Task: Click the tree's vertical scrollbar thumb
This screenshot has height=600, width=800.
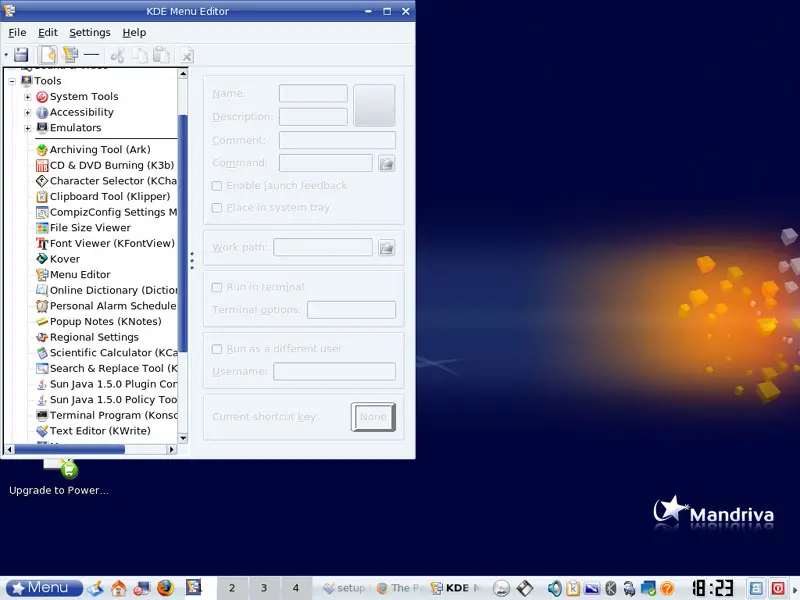Action: click(183, 234)
